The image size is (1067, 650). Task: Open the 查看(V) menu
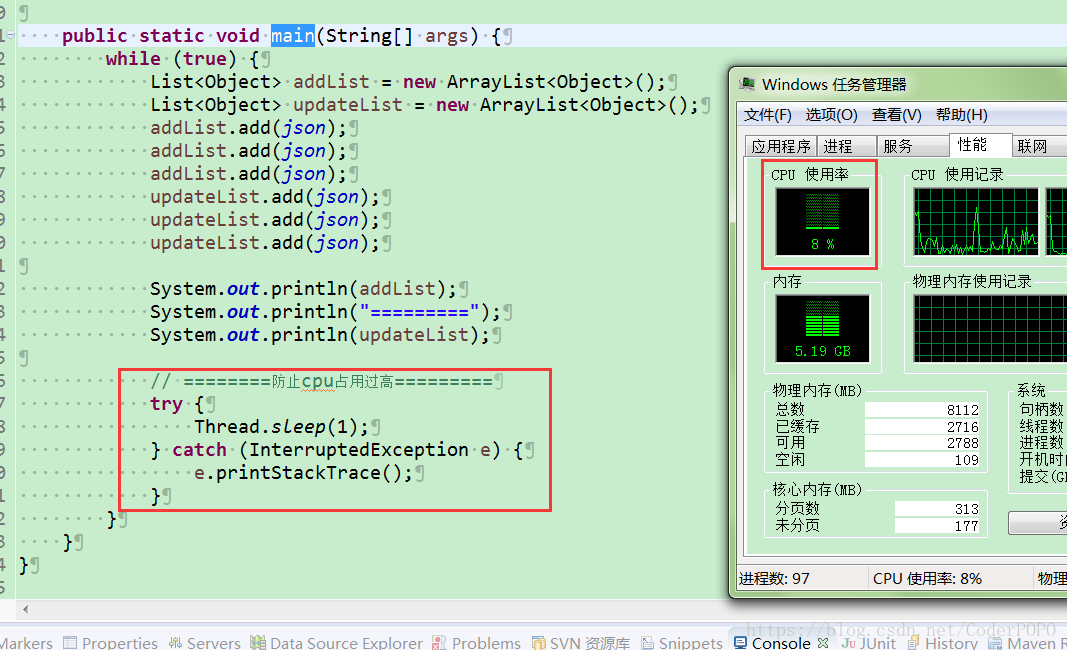[894, 115]
